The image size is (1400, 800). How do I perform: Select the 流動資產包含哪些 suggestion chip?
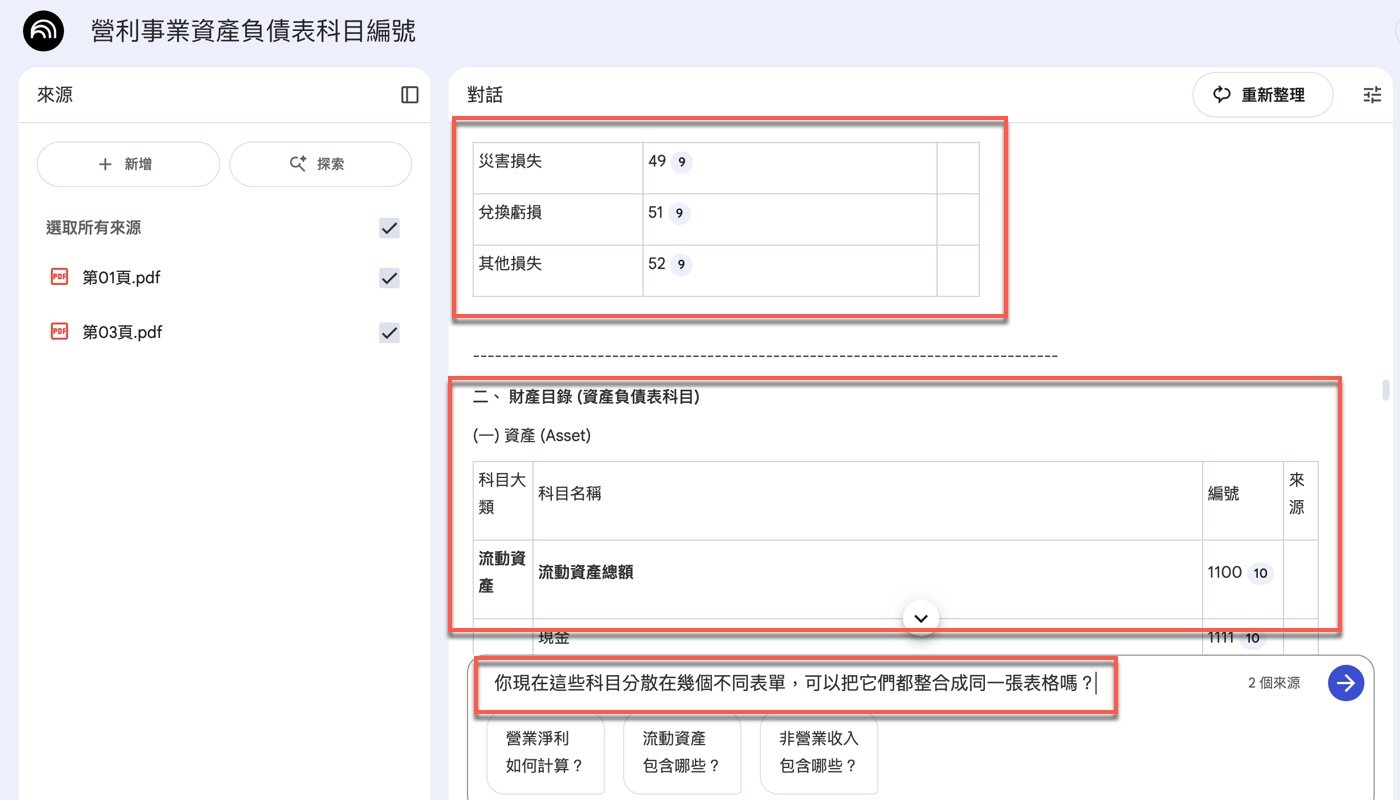pyautogui.click(x=682, y=754)
